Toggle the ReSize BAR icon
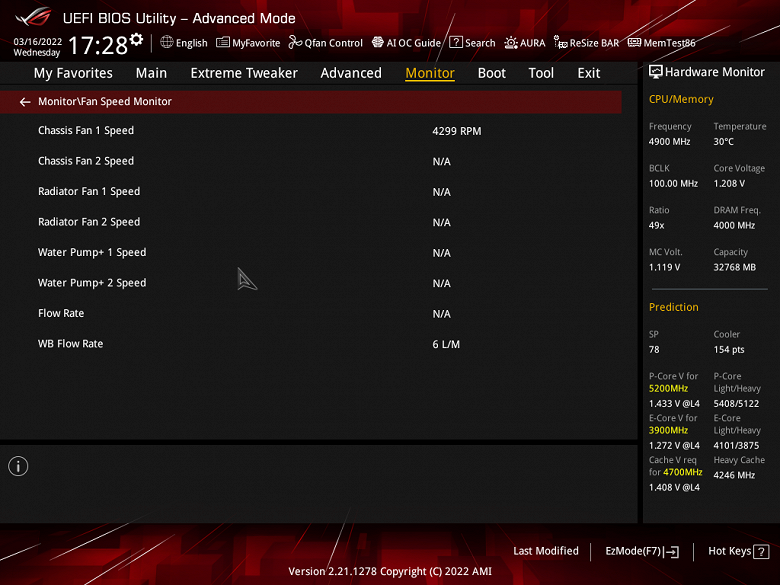This screenshot has width=780, height=585. coord(561,42)
